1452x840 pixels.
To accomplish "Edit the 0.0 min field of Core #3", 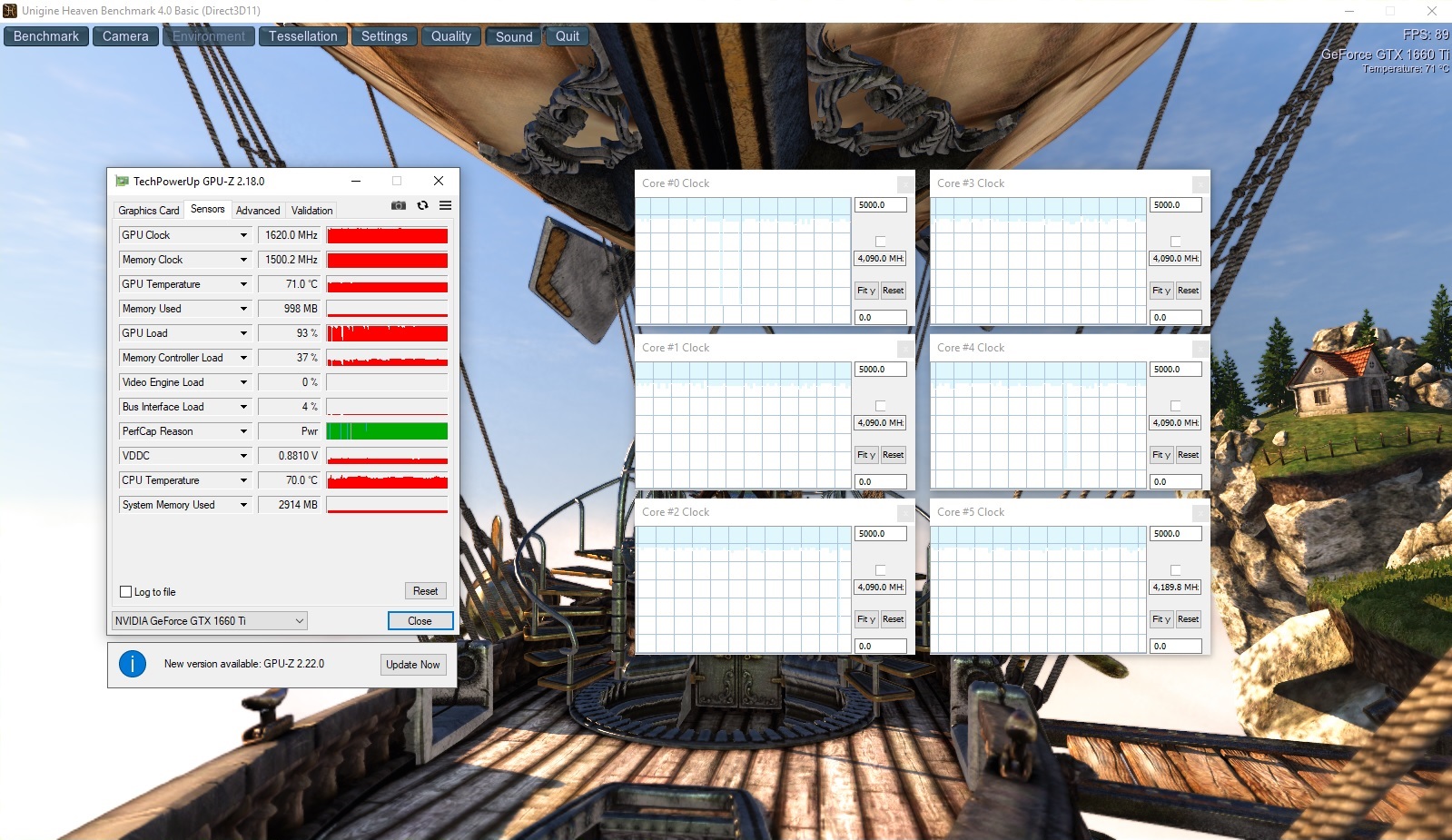I will pyautogui.click(x=1176, y=318).
